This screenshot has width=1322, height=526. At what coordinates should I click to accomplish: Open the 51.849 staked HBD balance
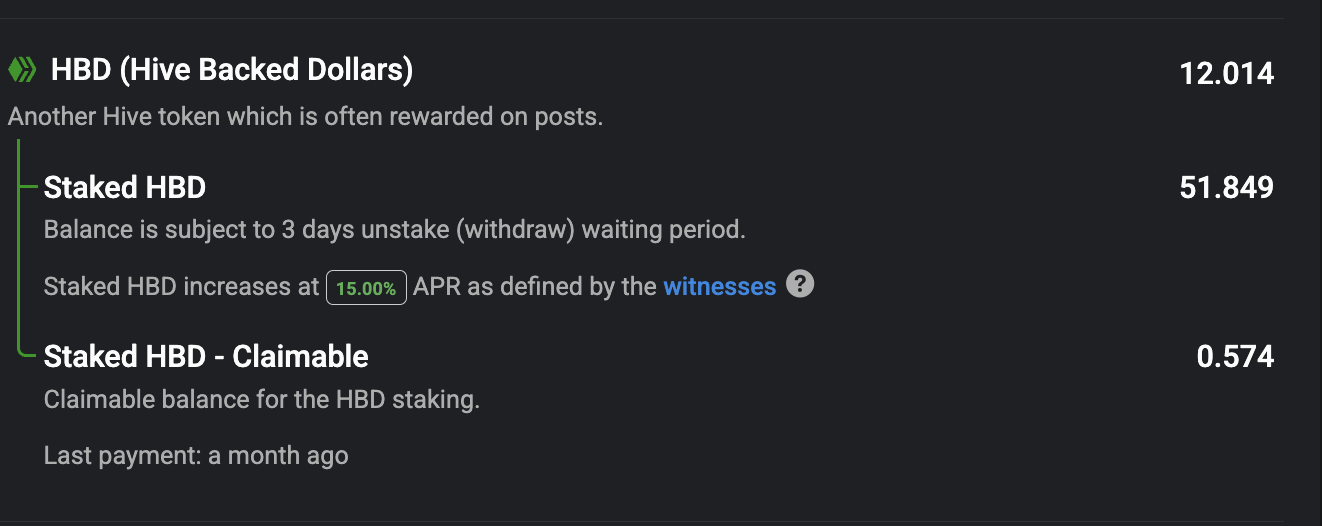click(1227, 187)
